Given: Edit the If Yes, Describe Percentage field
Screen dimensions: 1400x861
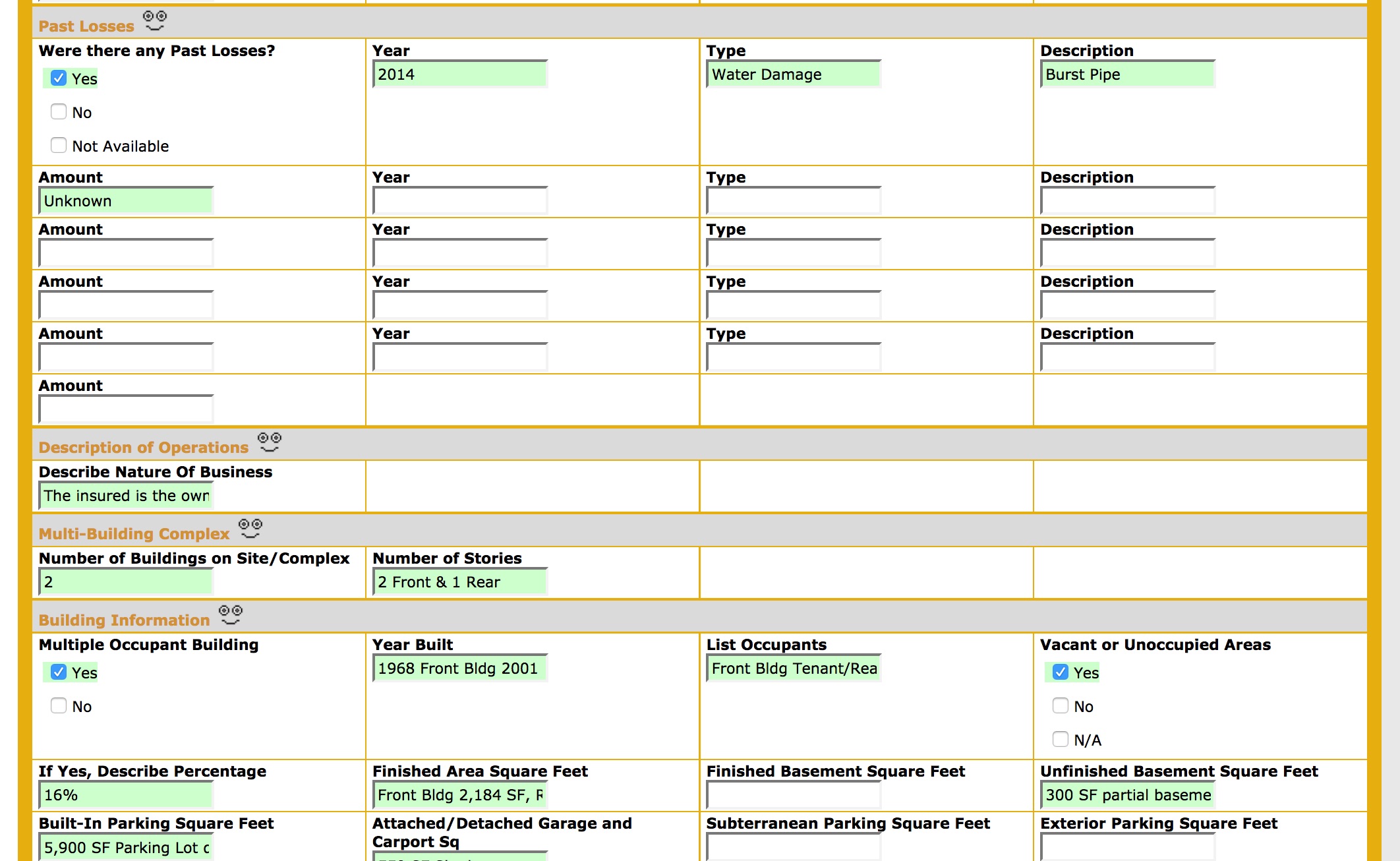Looking at the screenshot, I should pos(125,795).
